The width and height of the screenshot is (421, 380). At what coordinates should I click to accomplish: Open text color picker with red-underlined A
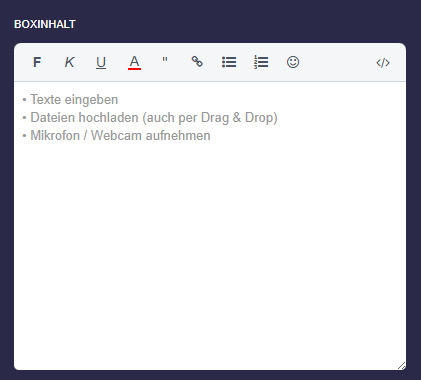coord(134,62)
